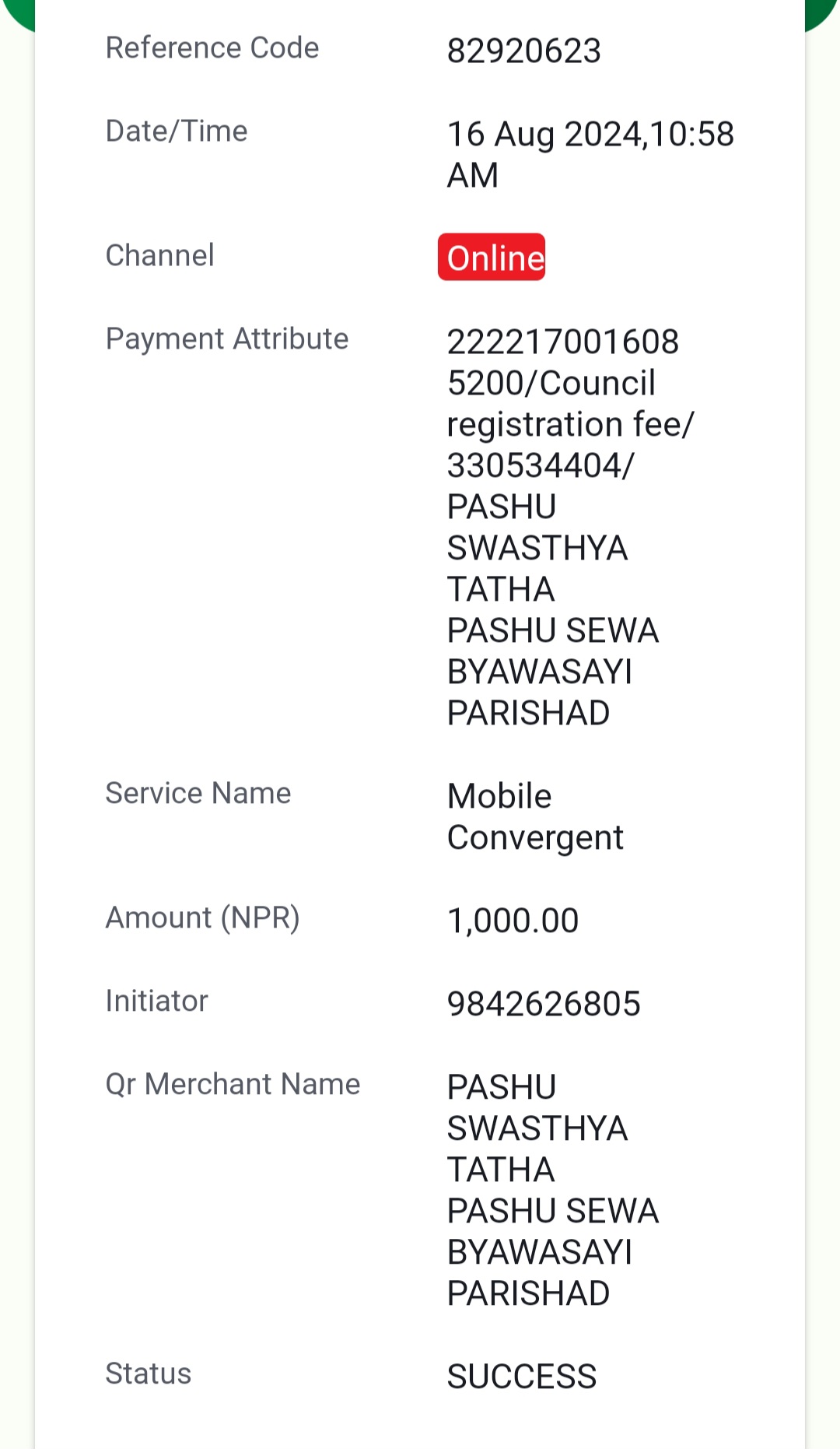Screen dimensions: 840x1449
Task: Tap the Date/Time label
Action: pyautogui.click(x=177, y=132)
